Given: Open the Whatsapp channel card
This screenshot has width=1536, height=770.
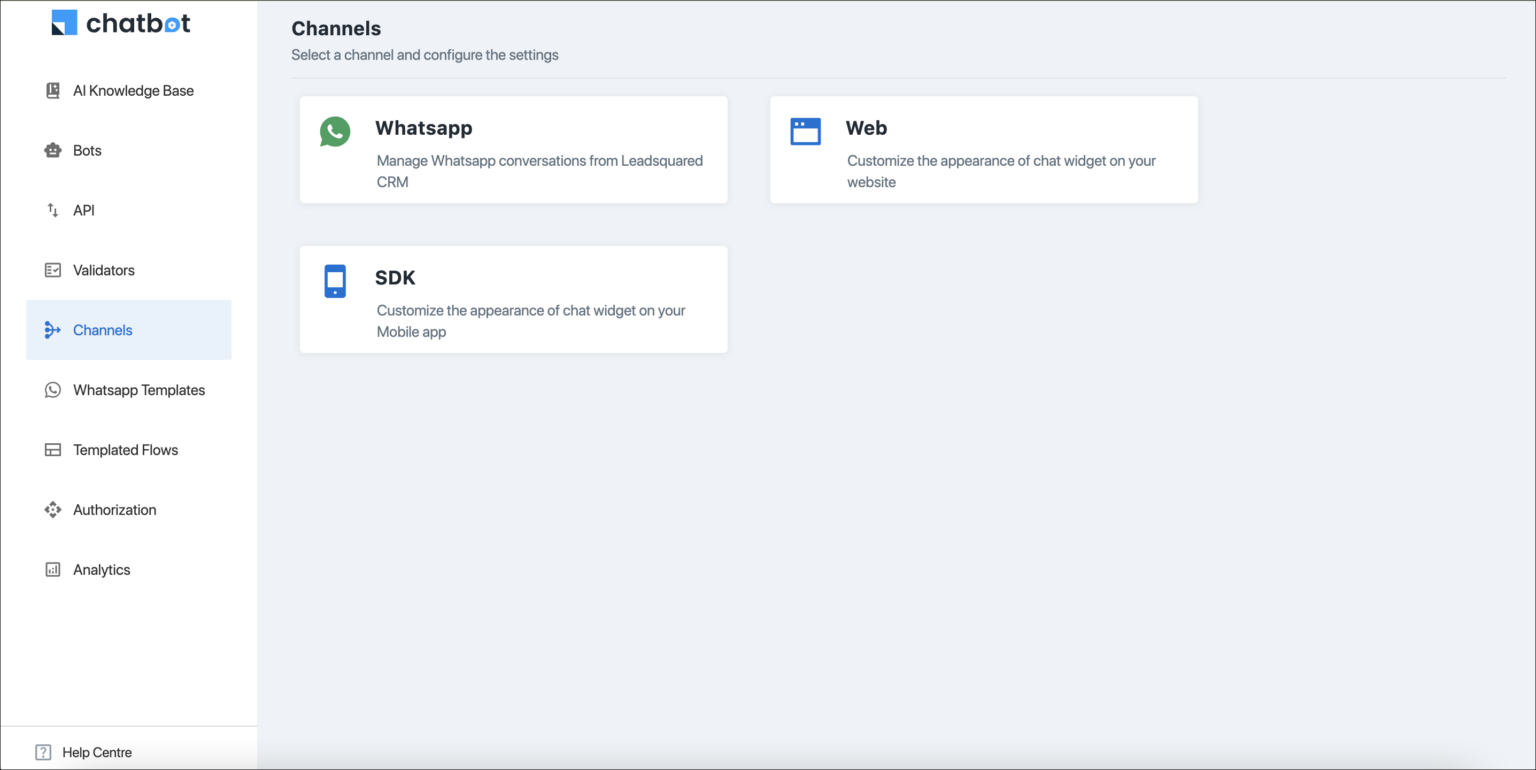Looking at the screenshot, I should coord(513,150).
